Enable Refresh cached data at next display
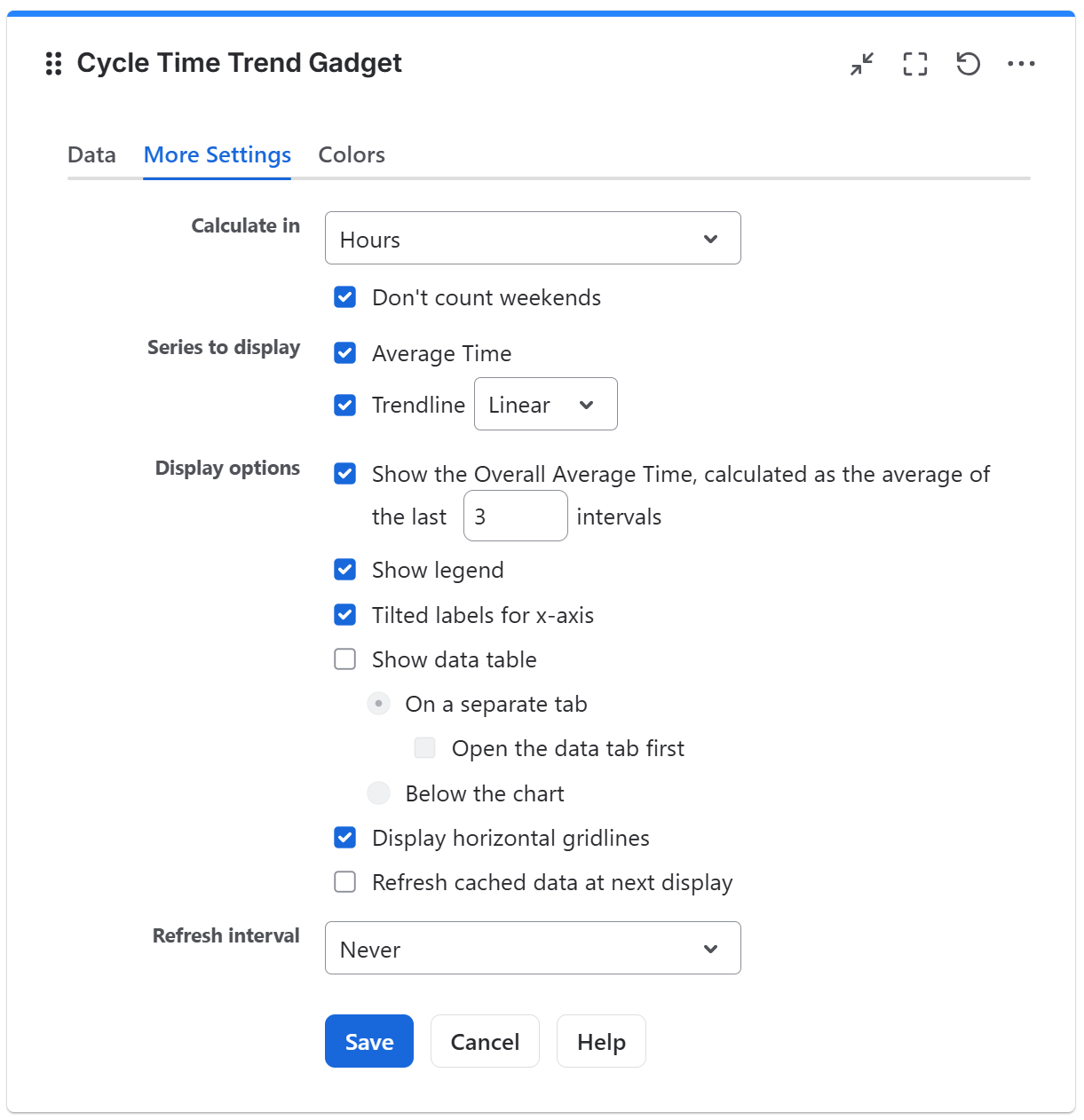Screen dimensions: 1084x1120 point(344,881)
